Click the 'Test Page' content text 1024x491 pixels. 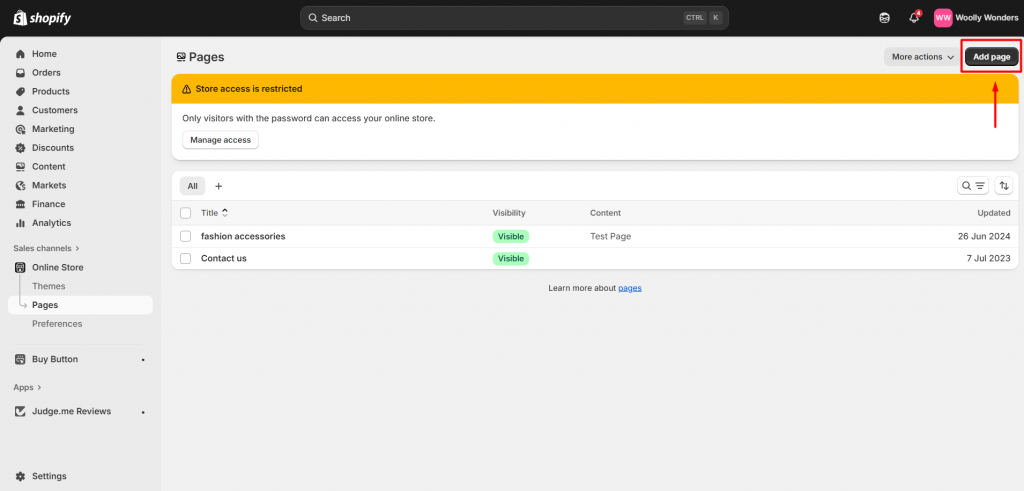[611, 236]
